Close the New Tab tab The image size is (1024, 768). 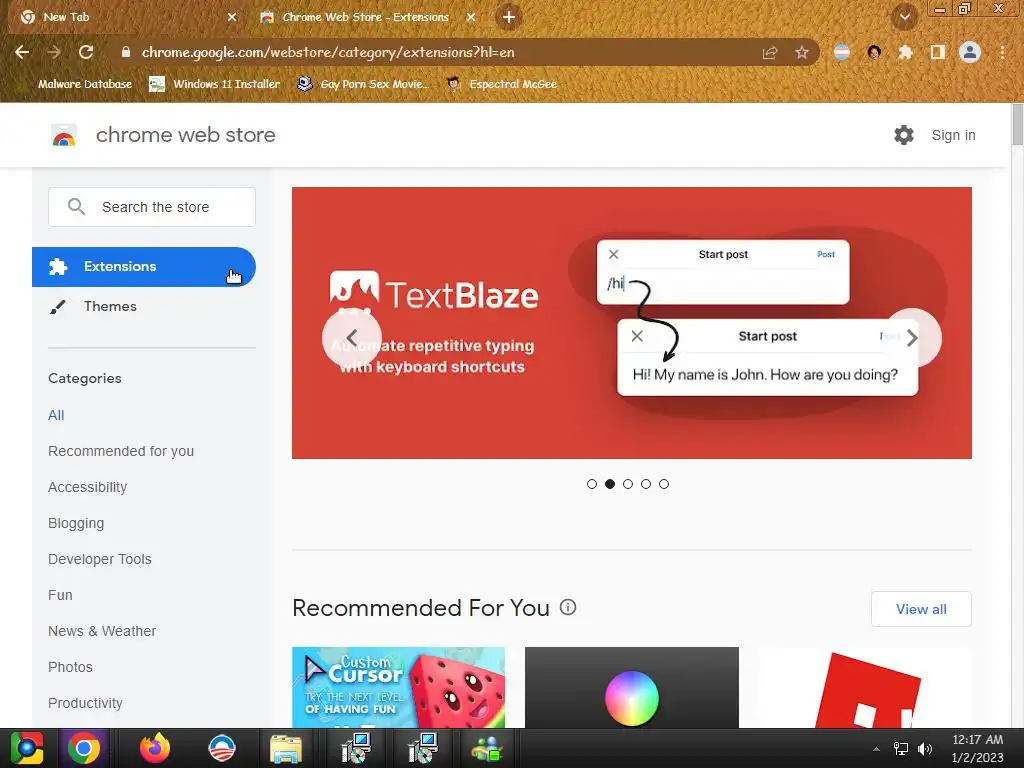tap(232, 18)
